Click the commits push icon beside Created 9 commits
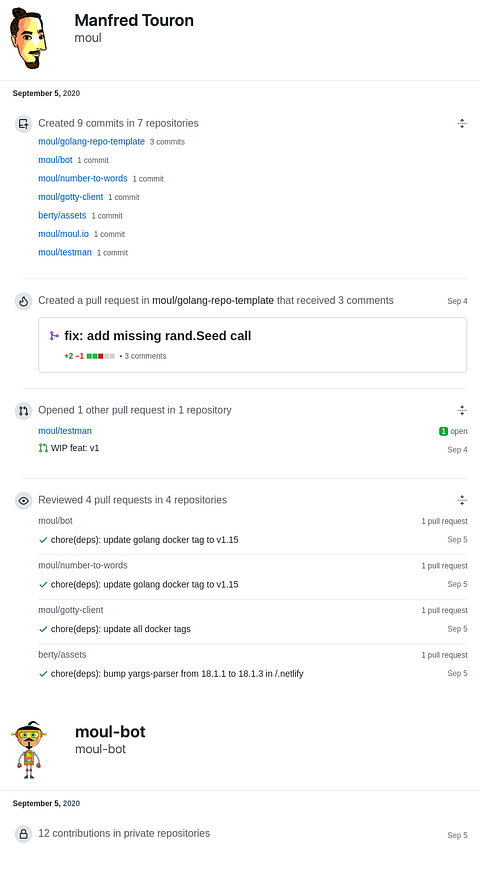The width and height of the screenshot is (480, 871). [x=23, y=123]
